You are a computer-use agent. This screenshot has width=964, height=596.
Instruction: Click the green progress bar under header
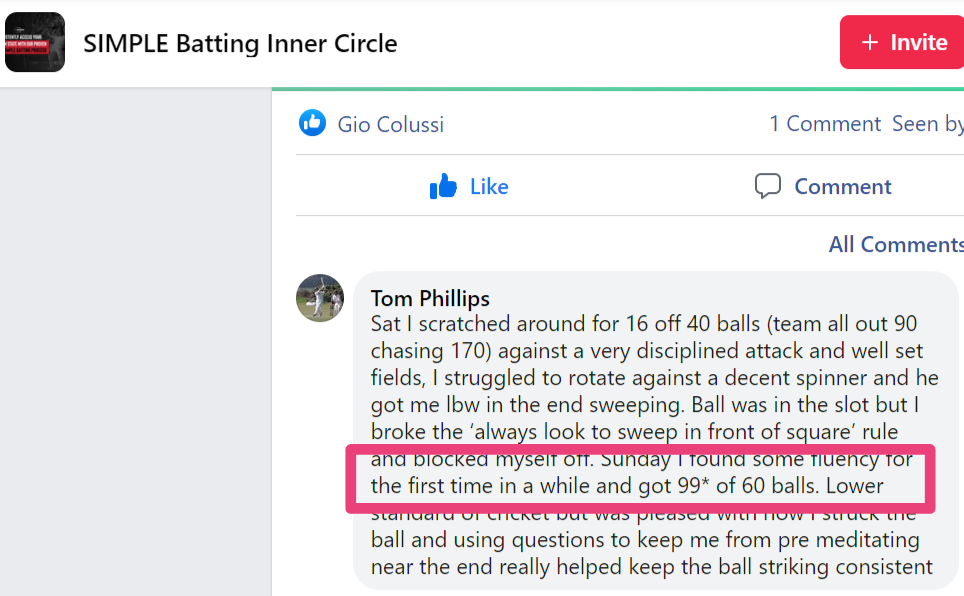tap(618, 89)
